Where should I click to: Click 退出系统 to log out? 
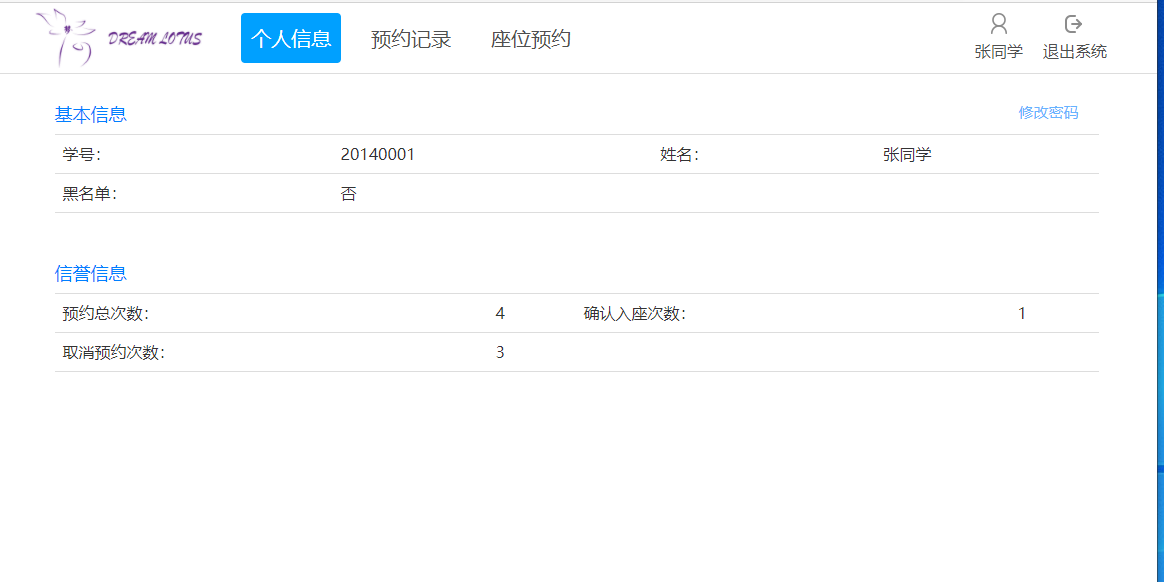1074,50
